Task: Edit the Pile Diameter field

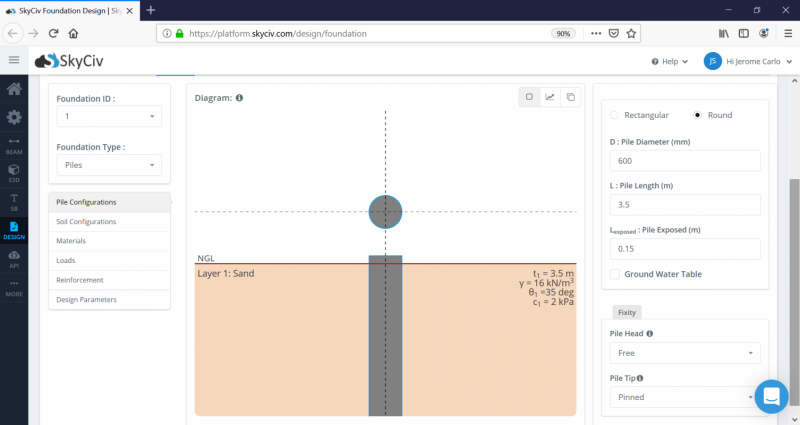Action: tap(685, 161)
